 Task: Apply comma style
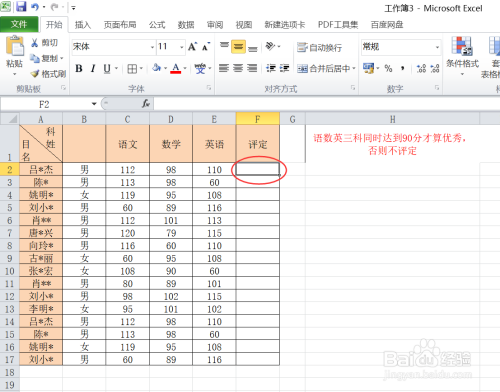point(403,69)
